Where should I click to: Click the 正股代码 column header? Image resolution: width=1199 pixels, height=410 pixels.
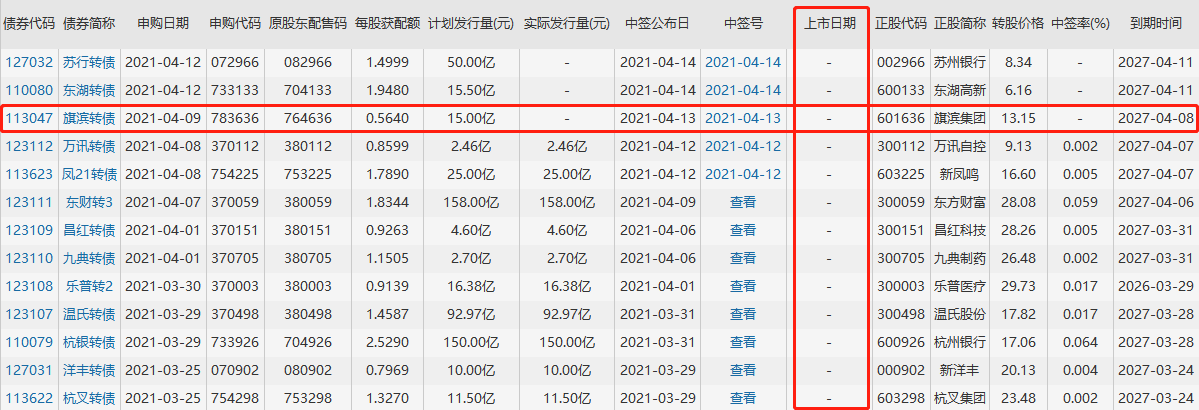pos(901,24)
